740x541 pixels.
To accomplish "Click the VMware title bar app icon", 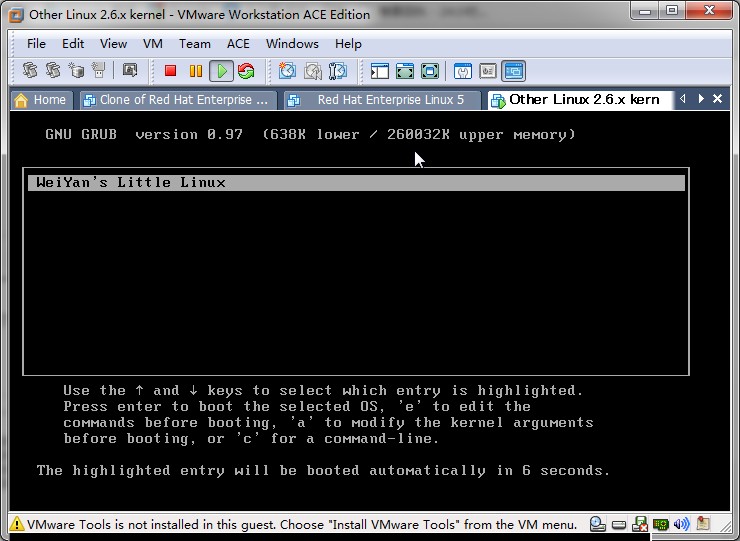I will 16,15.
